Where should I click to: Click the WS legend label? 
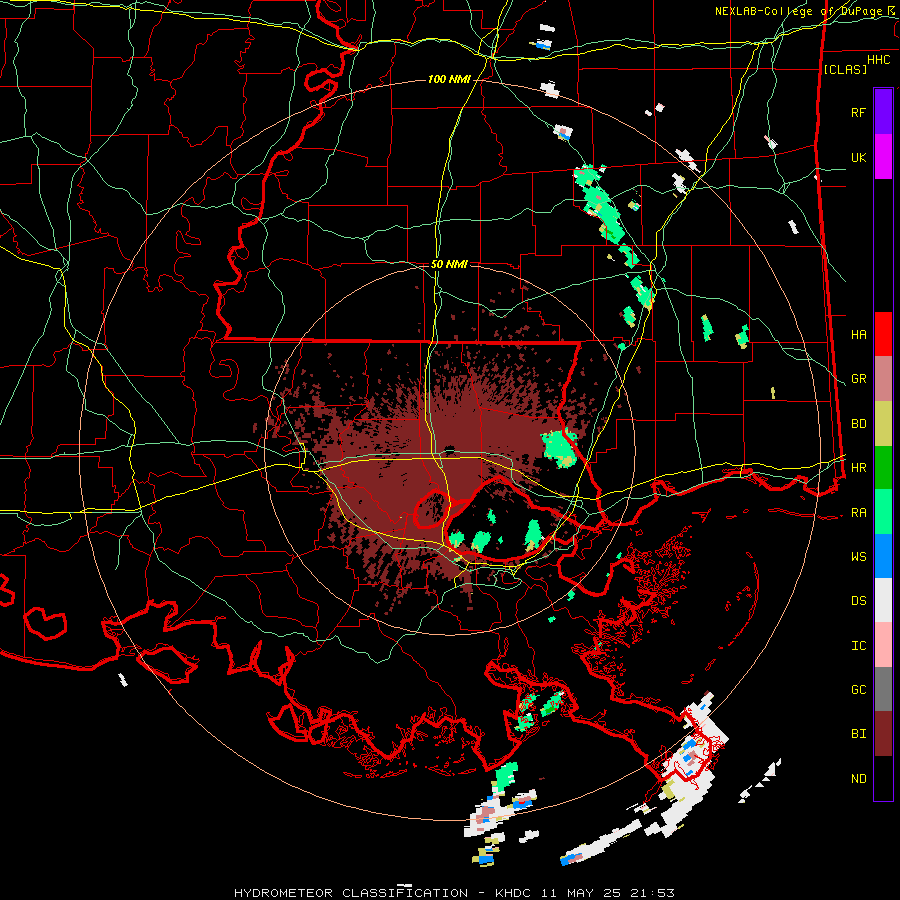tap(858, 557)
